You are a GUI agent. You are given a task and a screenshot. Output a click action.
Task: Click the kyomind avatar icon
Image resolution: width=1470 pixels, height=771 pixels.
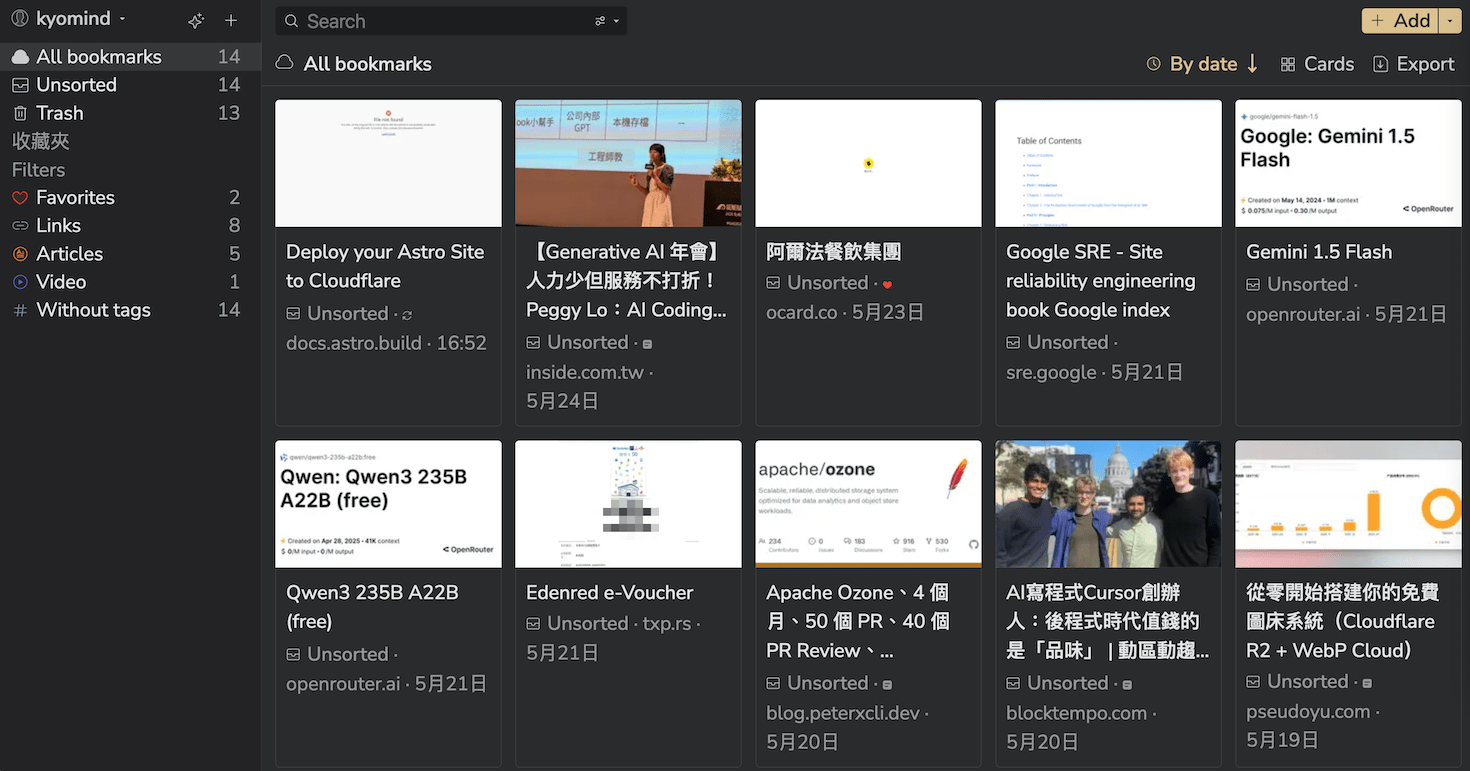coord(19,19)
